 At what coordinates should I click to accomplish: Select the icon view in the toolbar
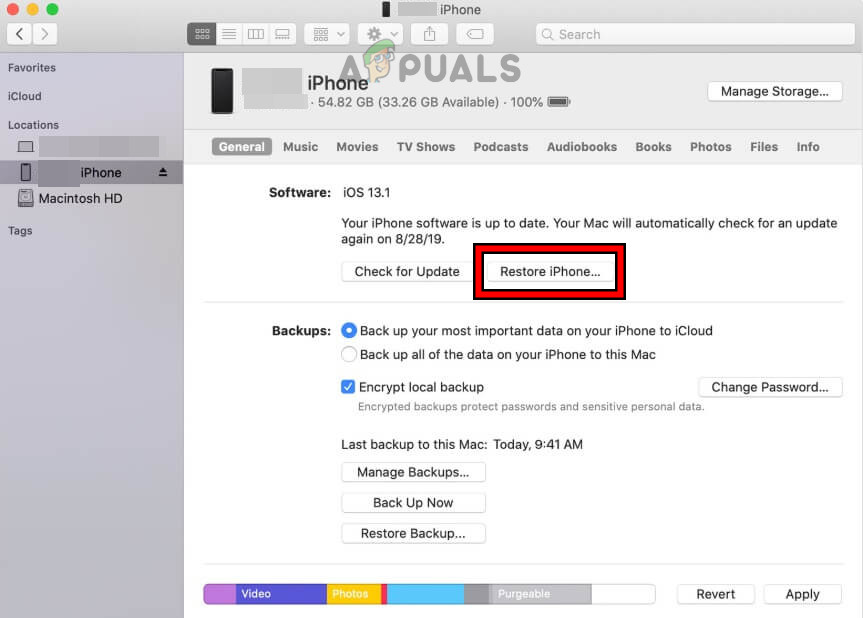201,33
